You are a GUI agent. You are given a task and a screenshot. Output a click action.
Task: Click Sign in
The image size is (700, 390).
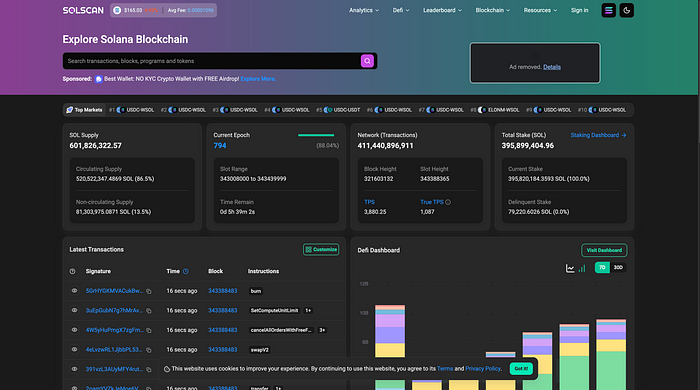coord(579,10)
